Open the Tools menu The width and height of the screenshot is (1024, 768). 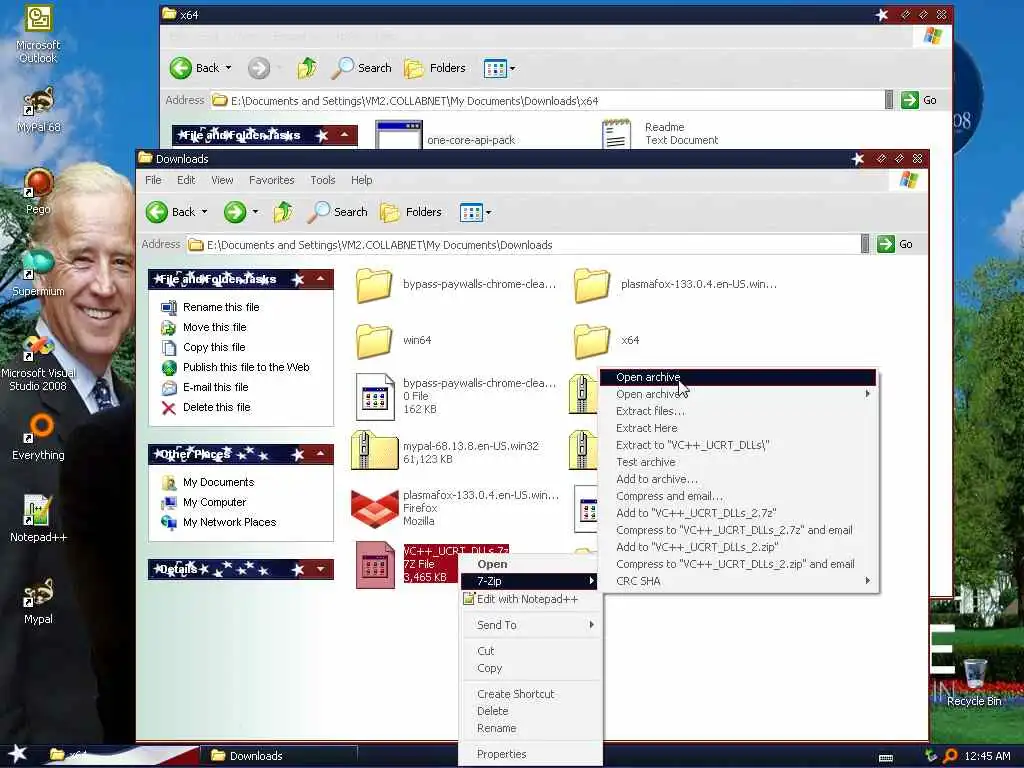pyautogui.click(x=323, y=180)
